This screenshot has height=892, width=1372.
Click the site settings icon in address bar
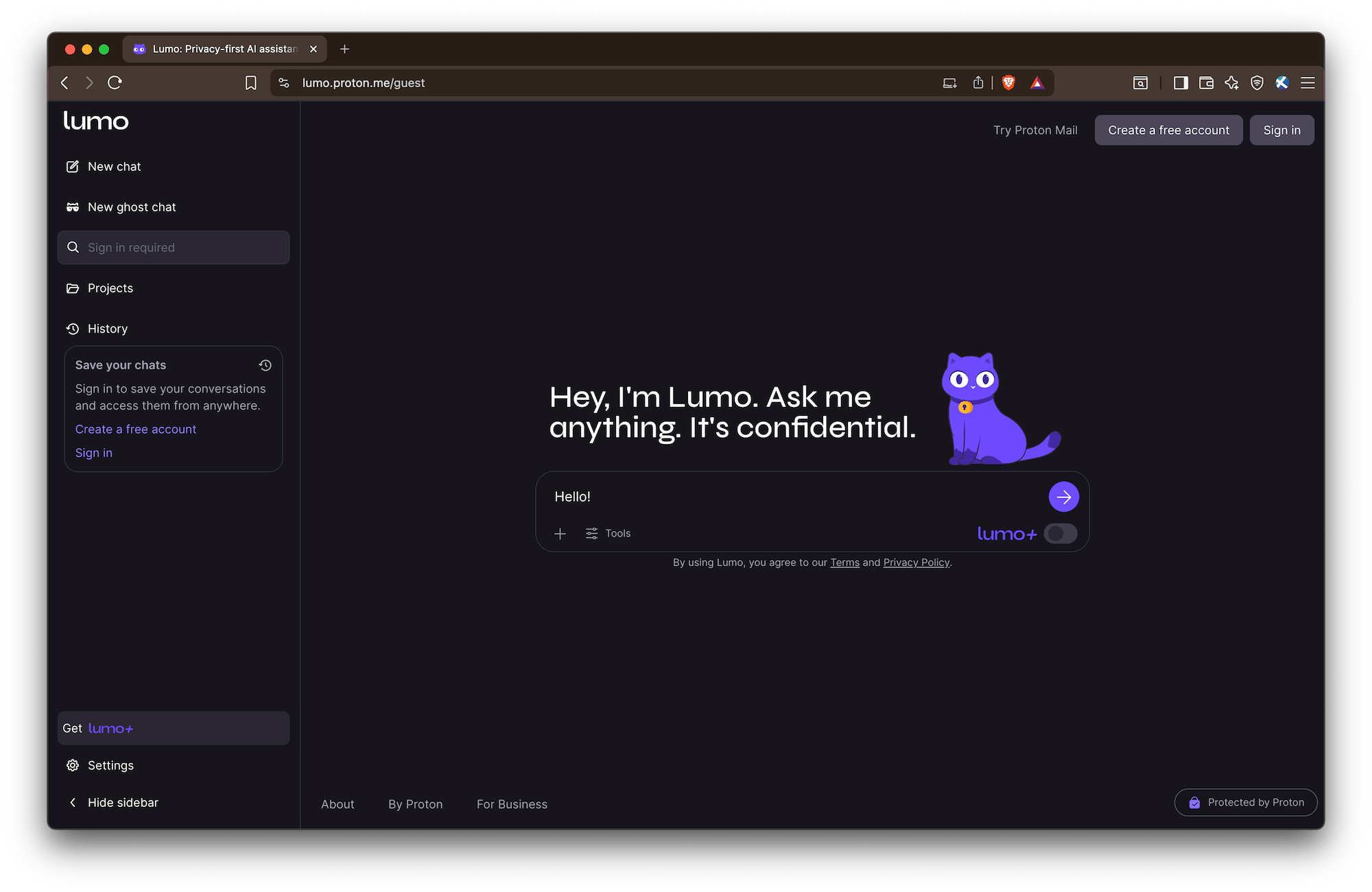284,83
